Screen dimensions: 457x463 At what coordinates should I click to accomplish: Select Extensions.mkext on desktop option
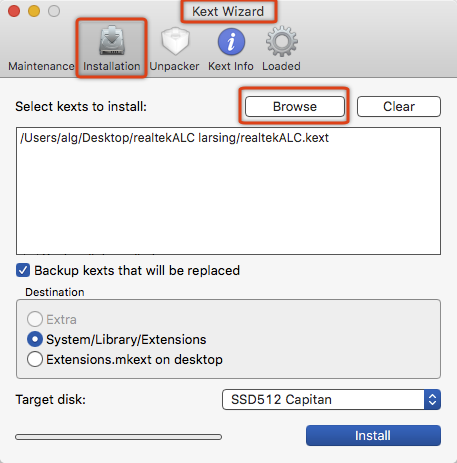pos(35,359)
